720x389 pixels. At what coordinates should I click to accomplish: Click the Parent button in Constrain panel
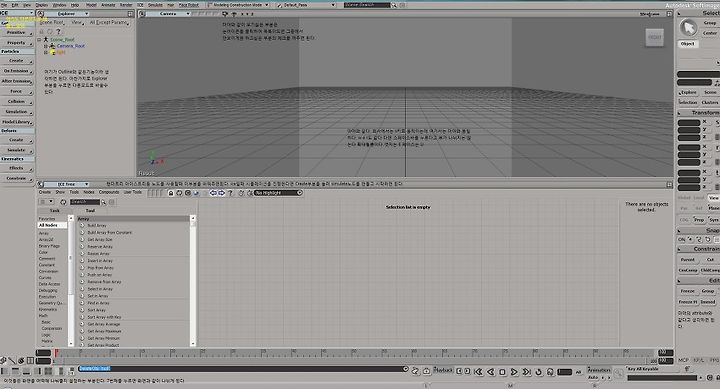(687, 259)
